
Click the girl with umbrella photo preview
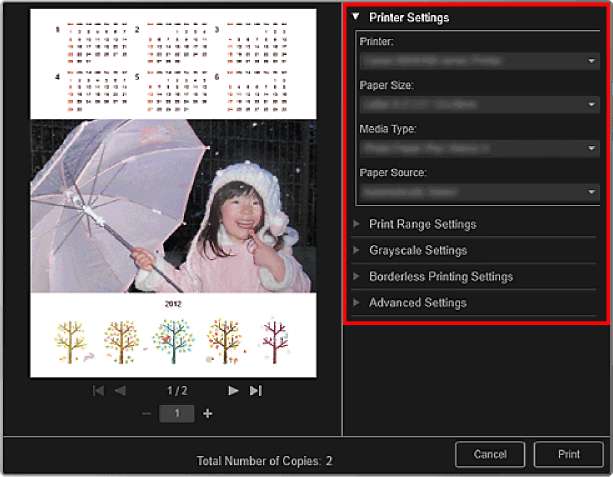point(173,205)
